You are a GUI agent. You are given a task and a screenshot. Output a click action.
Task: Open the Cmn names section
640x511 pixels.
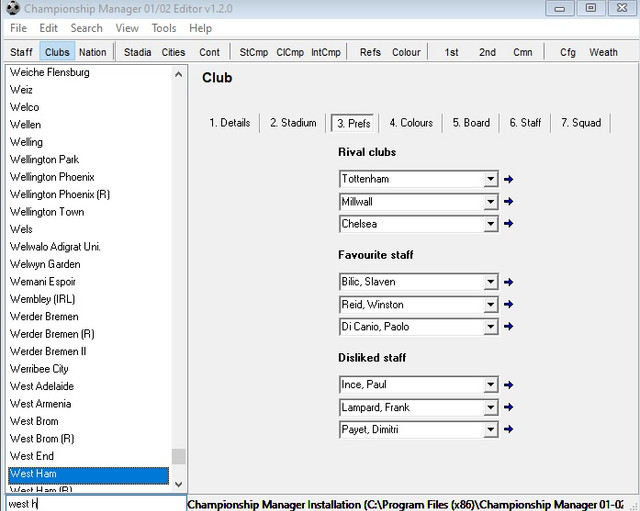tap(523, 52)
